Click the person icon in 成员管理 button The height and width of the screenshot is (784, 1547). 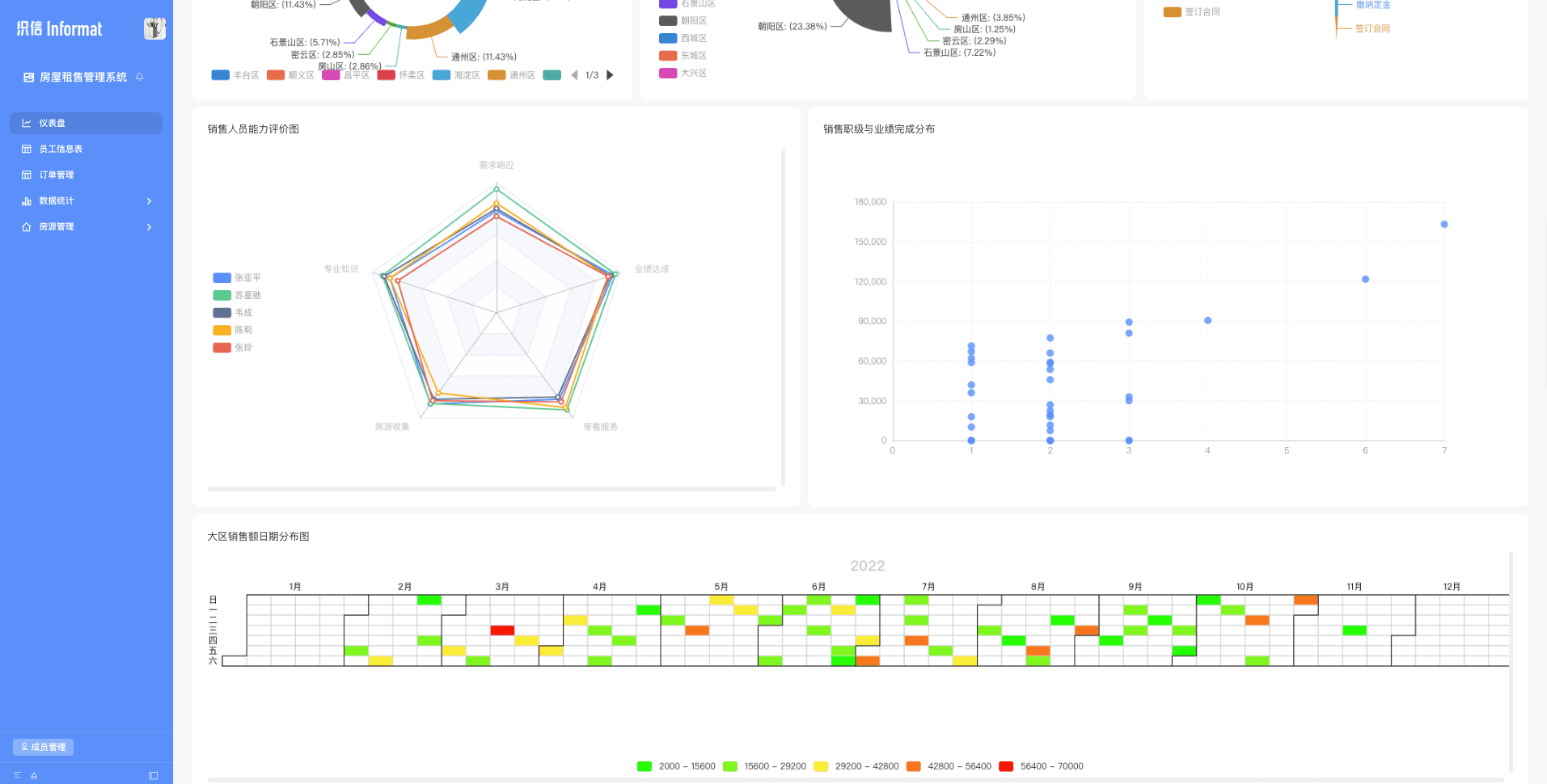pyautogui.click(x=24, y=747)
